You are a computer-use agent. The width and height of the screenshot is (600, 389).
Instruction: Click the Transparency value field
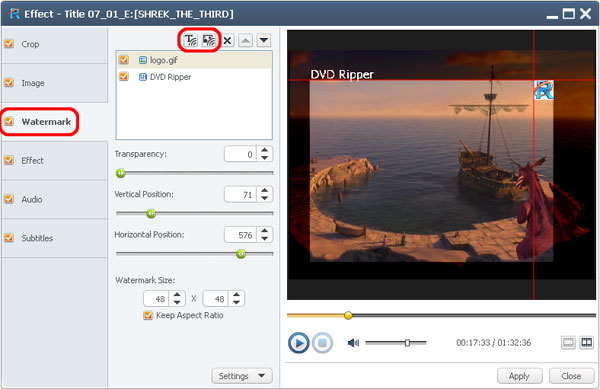[240, 154]
